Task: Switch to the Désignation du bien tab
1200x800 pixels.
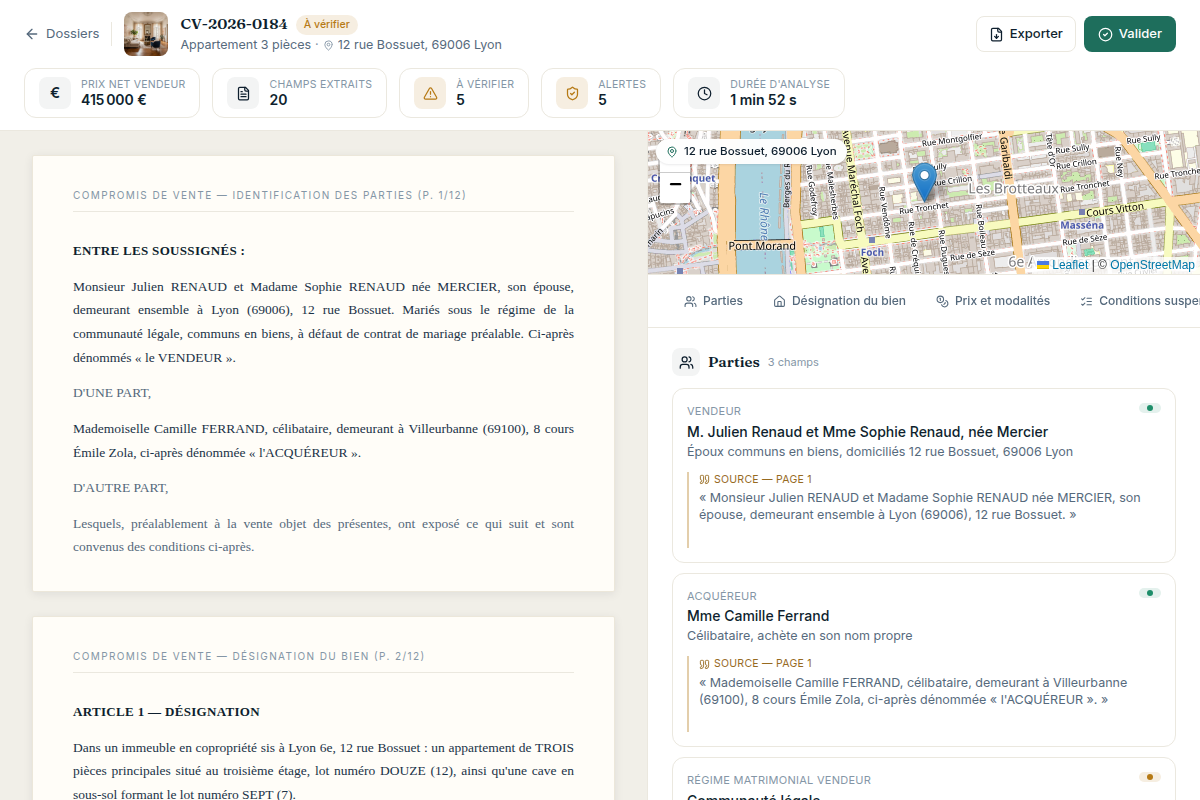Action: [839, 301]
